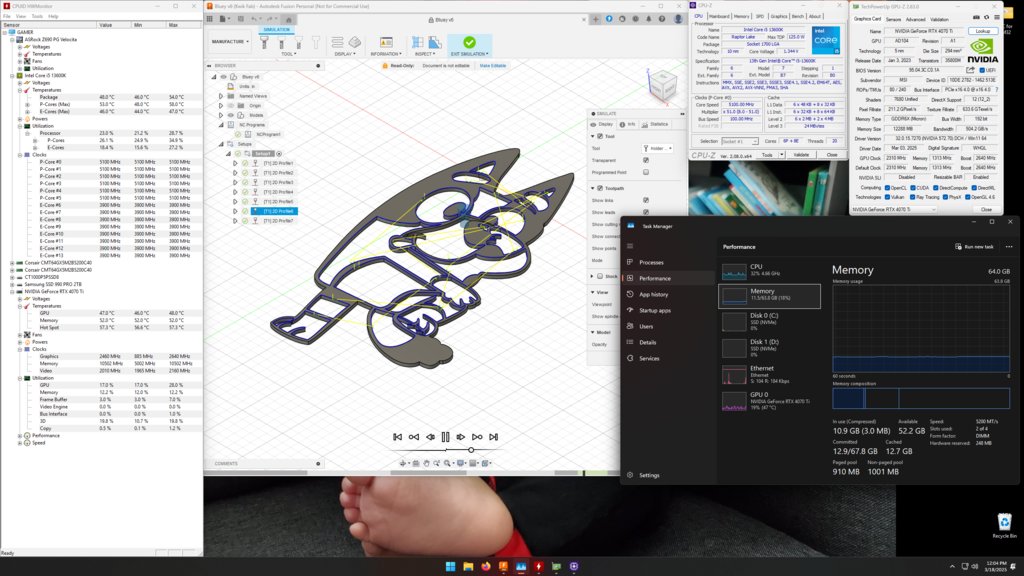The height and width of the screenshot is (576, 1024).
Task: Click GPU-Z BIOS share export icon
Action: pos(970,70)
